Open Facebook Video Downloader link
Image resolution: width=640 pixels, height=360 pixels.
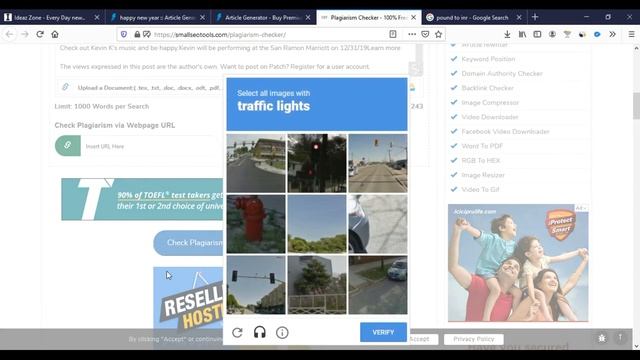pos(505,131)
